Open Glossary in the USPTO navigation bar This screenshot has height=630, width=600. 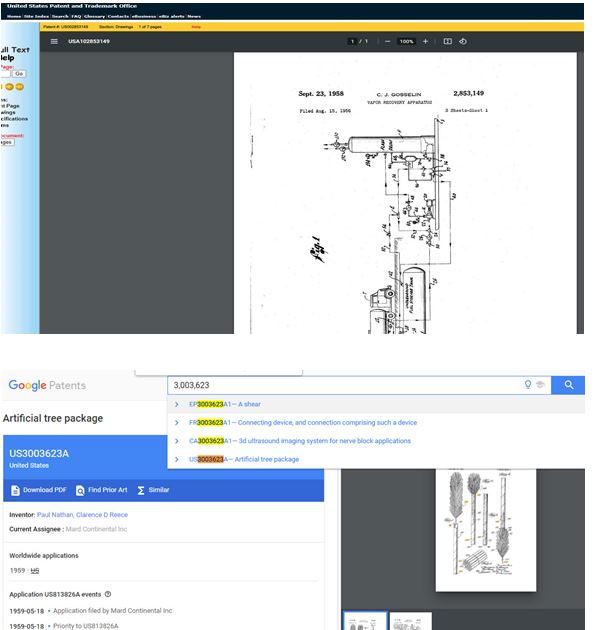[x=94, y=16]
